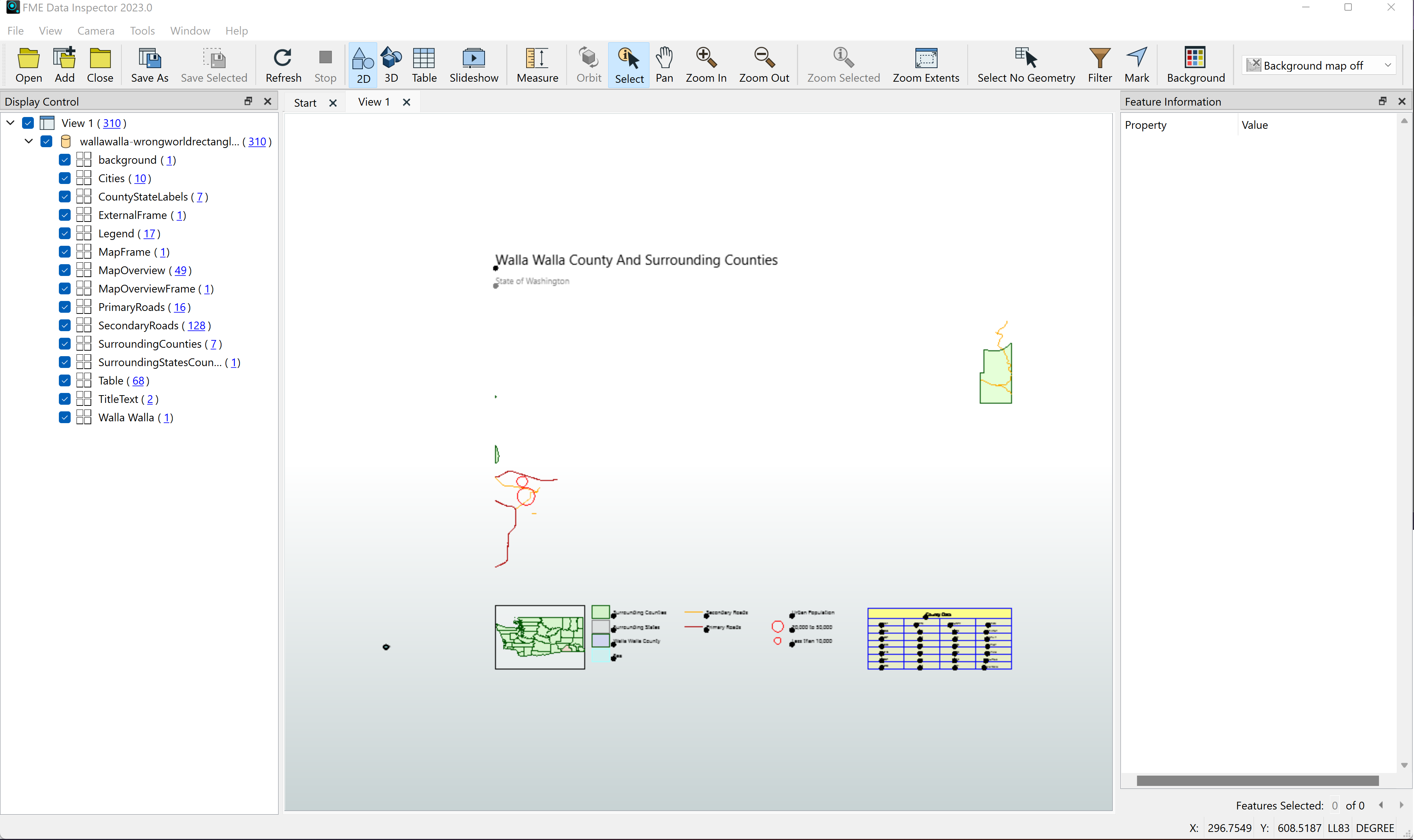
Task: Undock the Display Control panel
Action: tap(248, 101)
